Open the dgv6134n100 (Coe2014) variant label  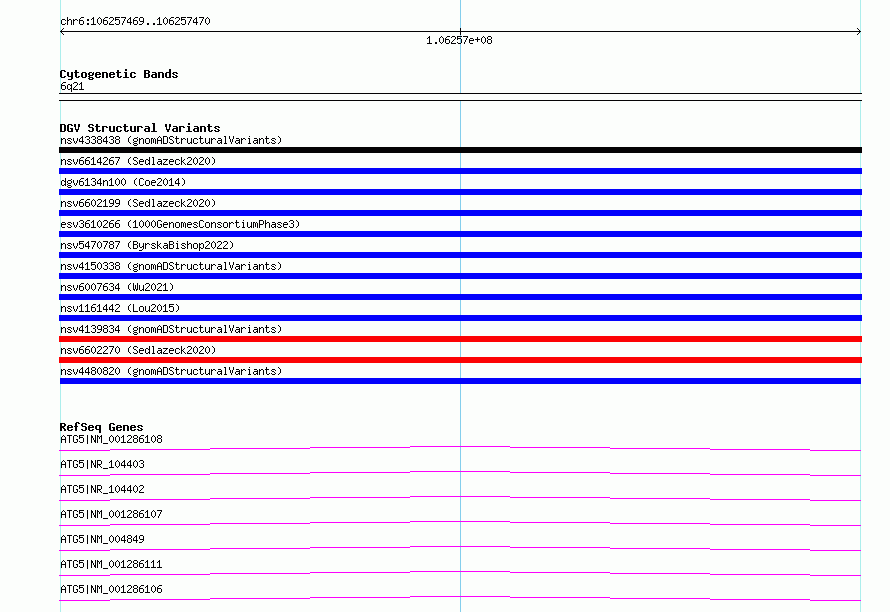pyautogui.click(x=123, y=182)
